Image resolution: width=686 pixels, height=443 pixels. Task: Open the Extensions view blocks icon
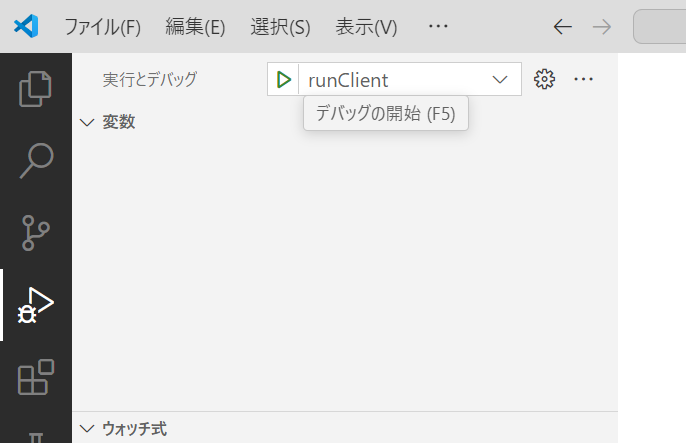point(35,377)
